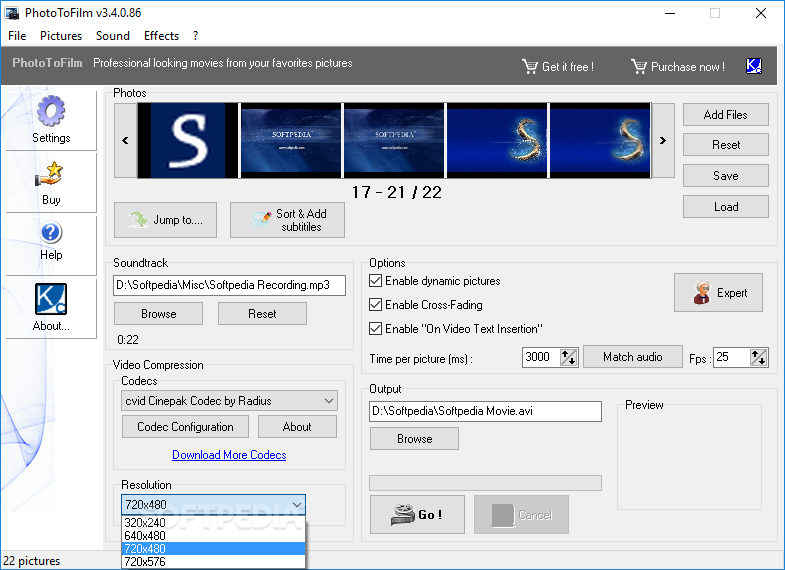Click the Get it free cart icon

click(530, 66)
